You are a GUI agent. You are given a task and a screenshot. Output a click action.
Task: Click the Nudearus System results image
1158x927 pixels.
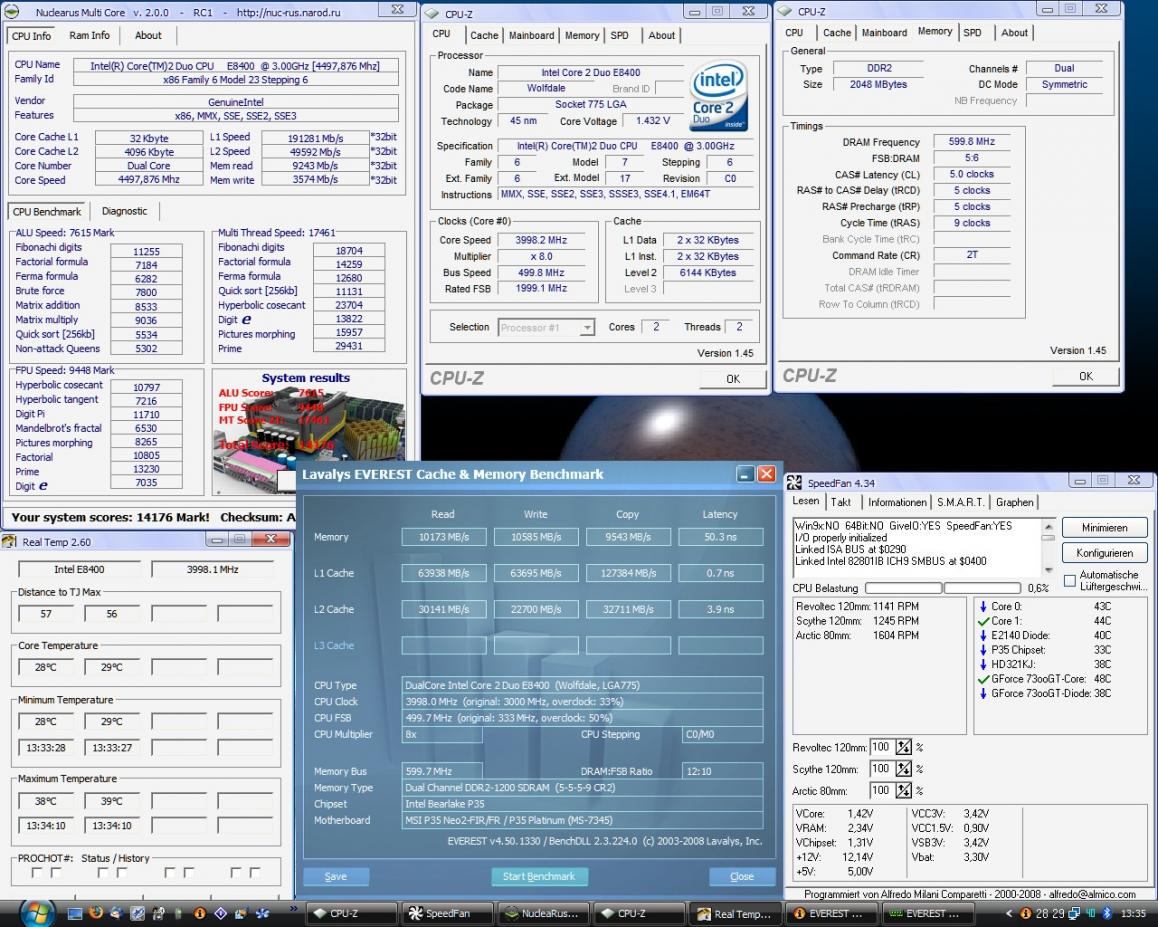coord(309,431)
